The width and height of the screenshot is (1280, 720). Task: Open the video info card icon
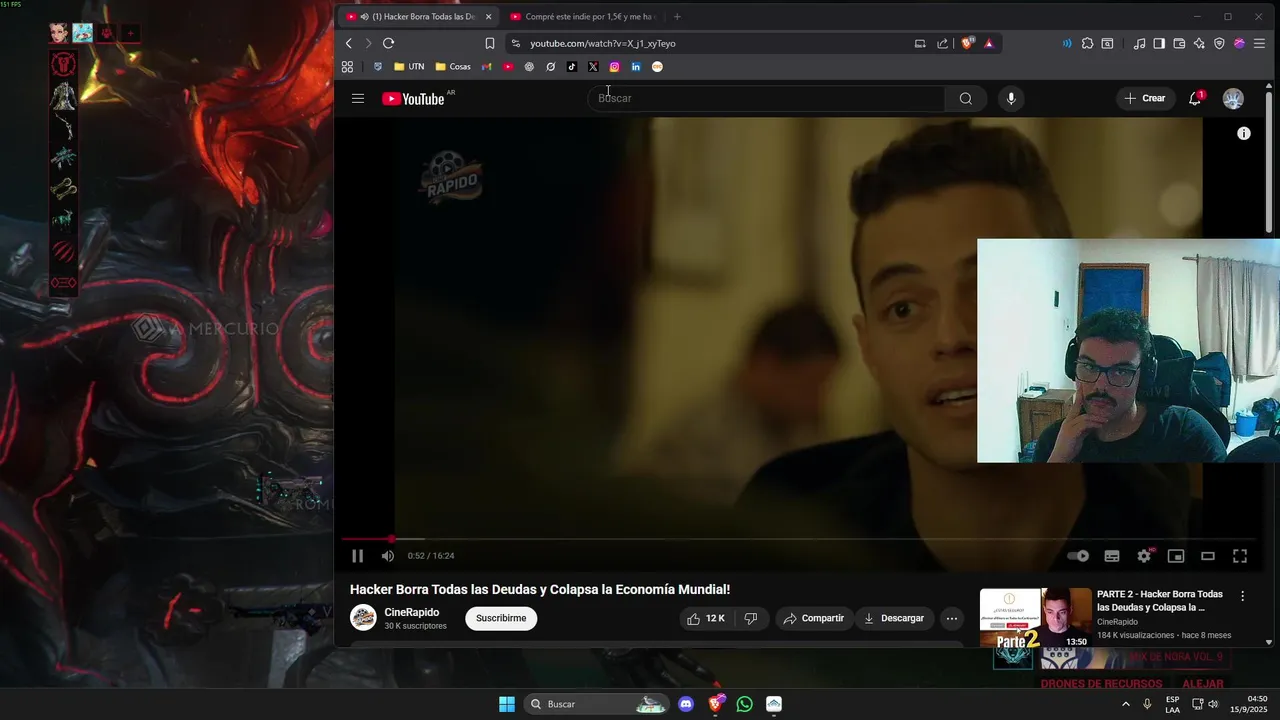(x=1244, y=133)
